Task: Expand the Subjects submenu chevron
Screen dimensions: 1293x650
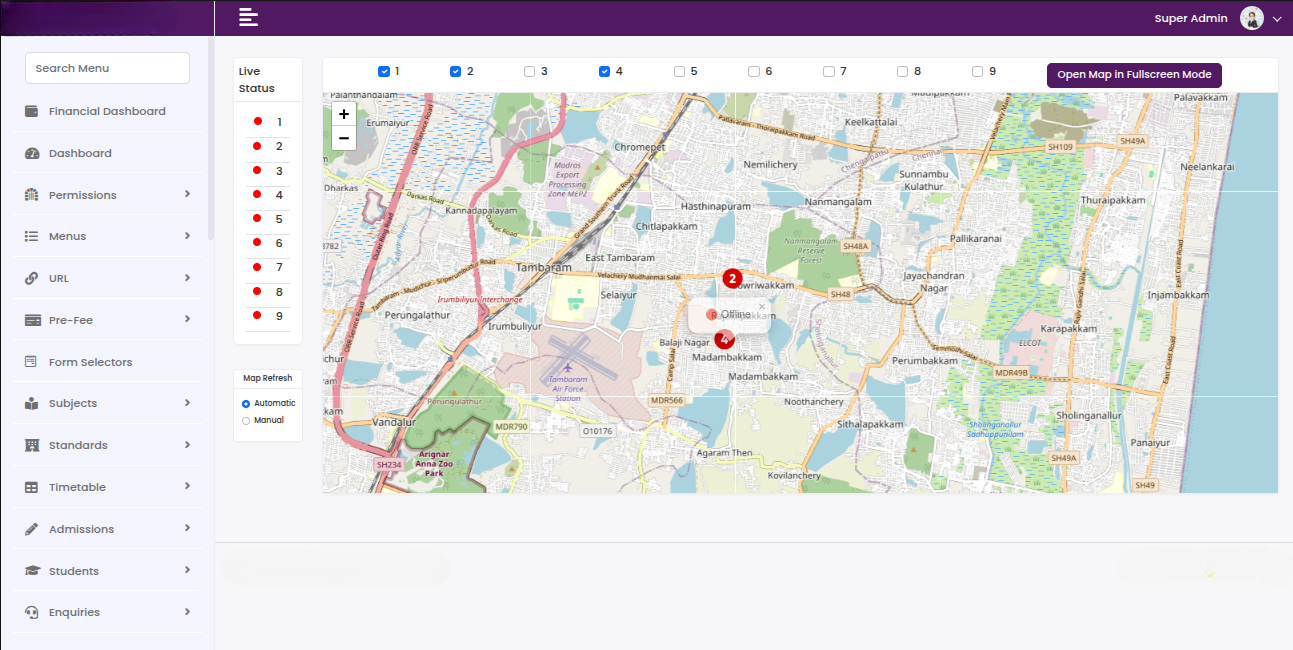Action: [x=187, y=403]
